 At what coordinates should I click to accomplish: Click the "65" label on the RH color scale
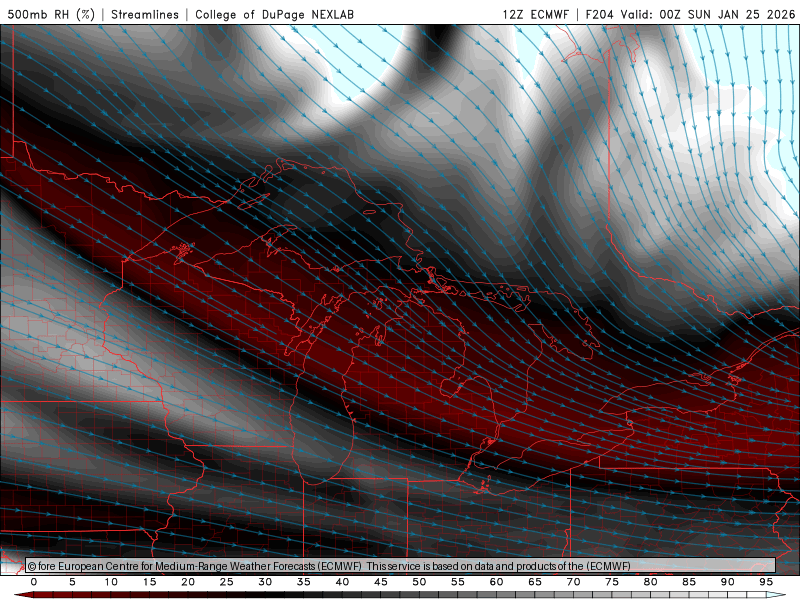[x=535, y=582]
